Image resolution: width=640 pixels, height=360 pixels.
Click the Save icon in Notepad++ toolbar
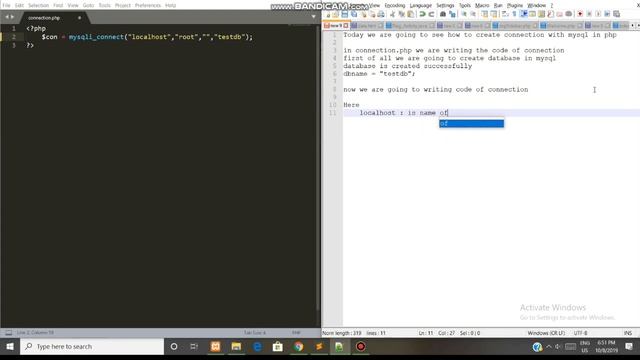[345, 14]
